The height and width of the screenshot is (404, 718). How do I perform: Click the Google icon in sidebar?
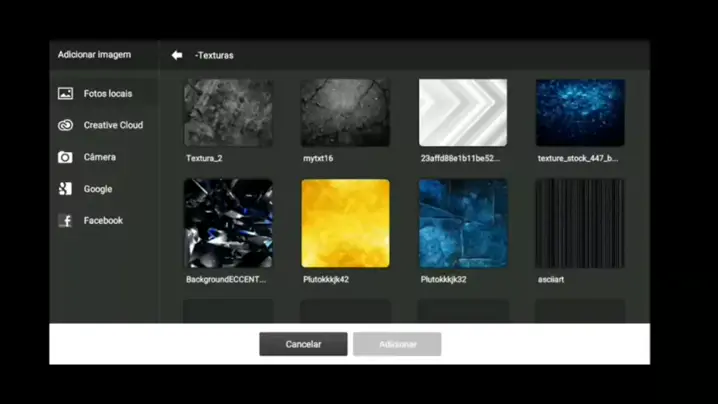pos(65,189)
